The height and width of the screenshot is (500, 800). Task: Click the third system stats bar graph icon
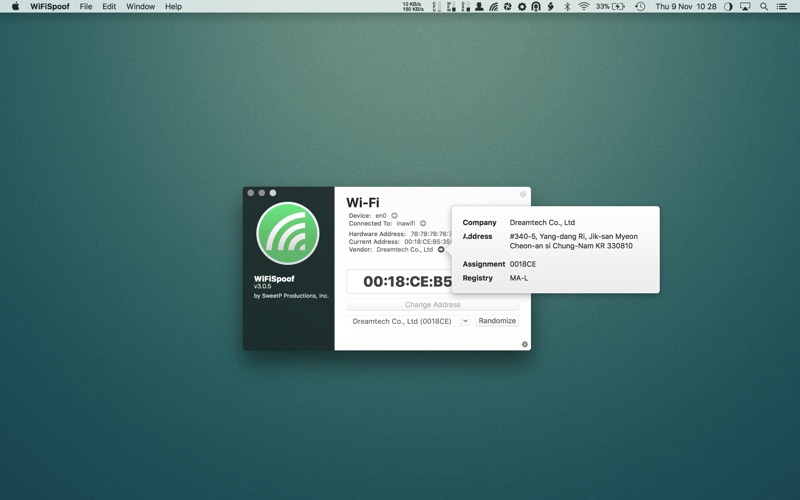tap(465, 7)
